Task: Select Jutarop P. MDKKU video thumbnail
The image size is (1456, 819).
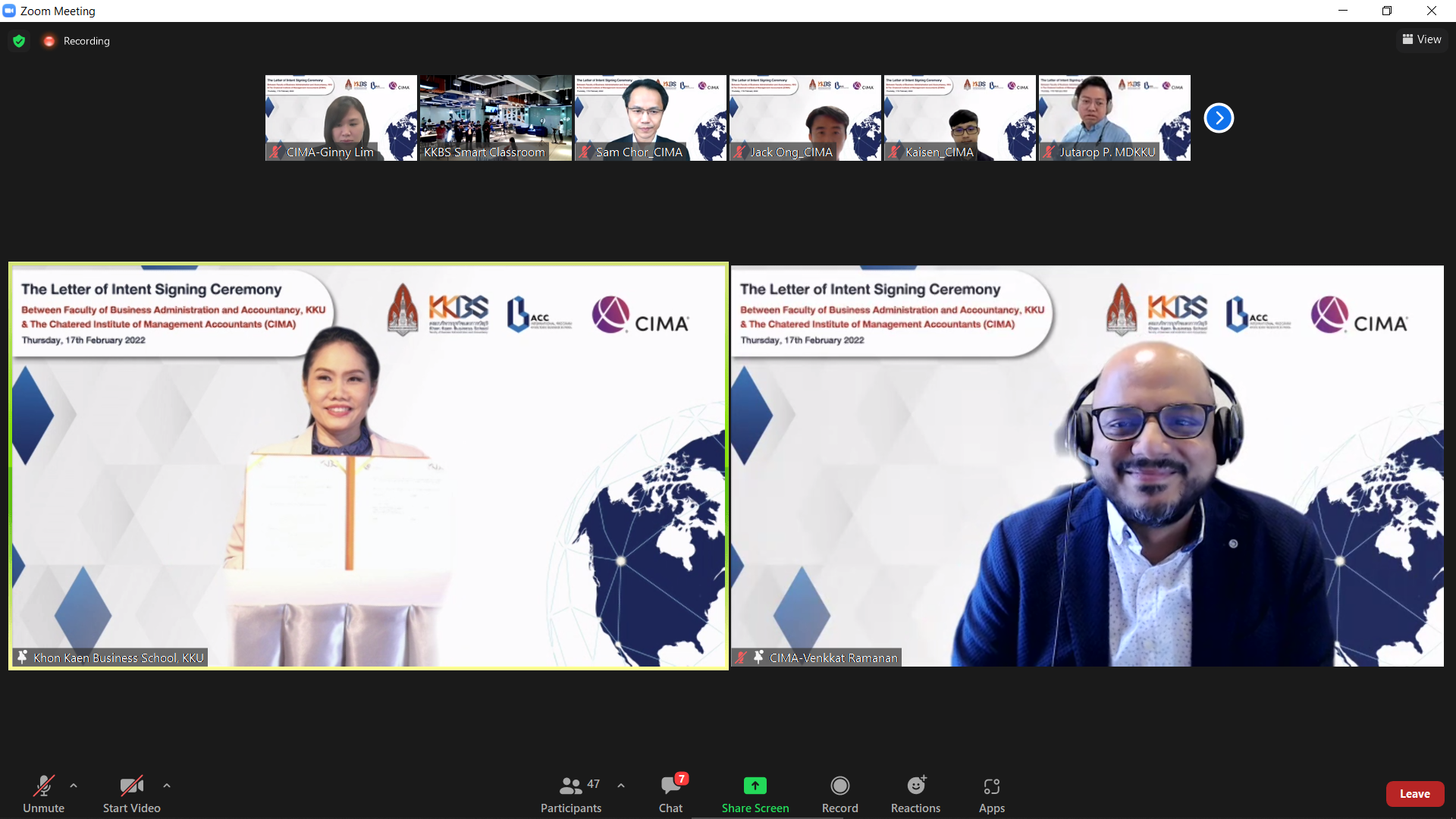Action: [x=1114, y=118]
